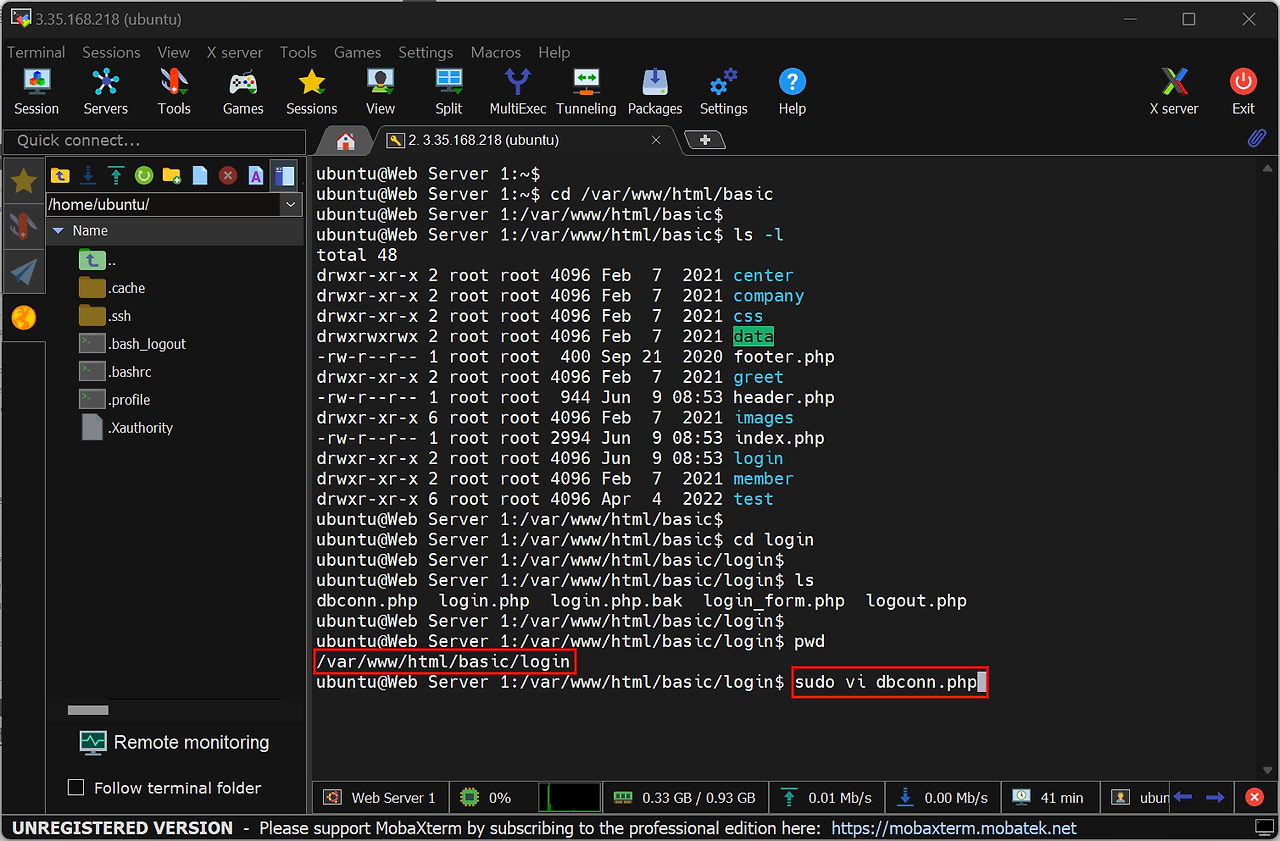Viewport: 1280px width, 841px height.
Task: Click the horizontal scrollbar in file panel
Action: (x=88, y=710)
